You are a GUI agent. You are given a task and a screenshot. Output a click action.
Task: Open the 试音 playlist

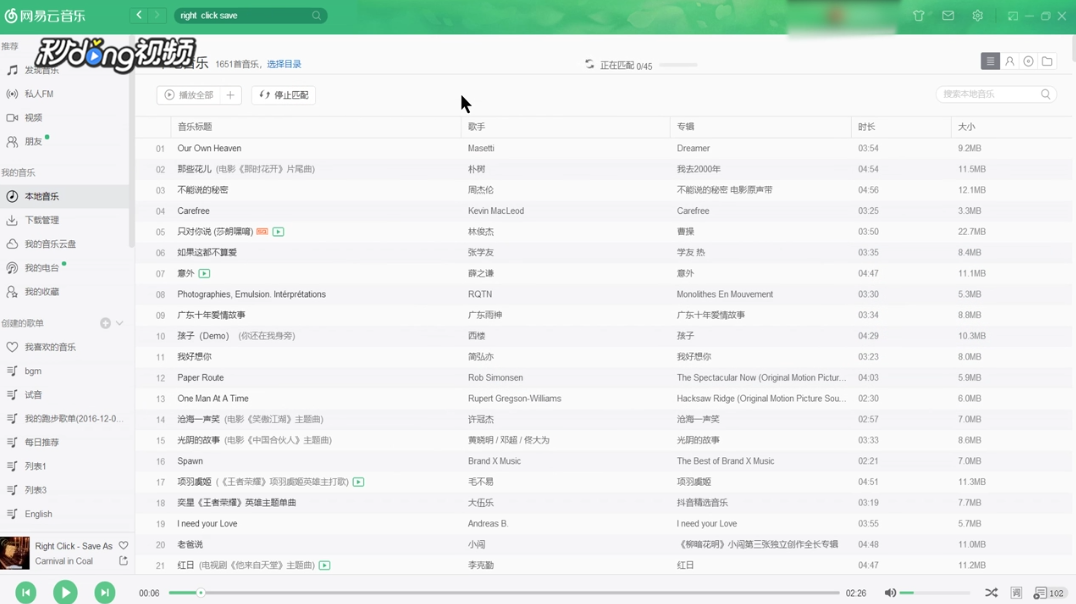65,395
